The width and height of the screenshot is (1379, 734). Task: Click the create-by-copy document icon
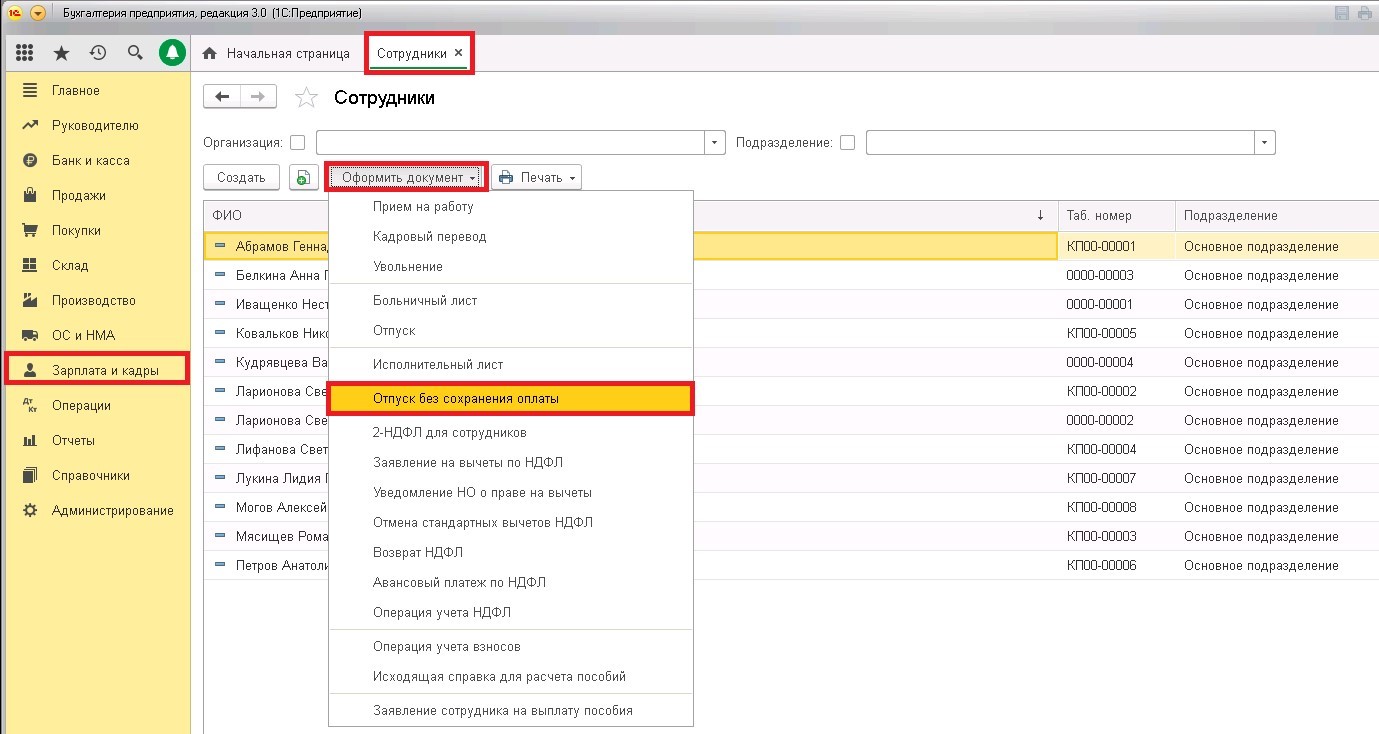pos(303,178)
